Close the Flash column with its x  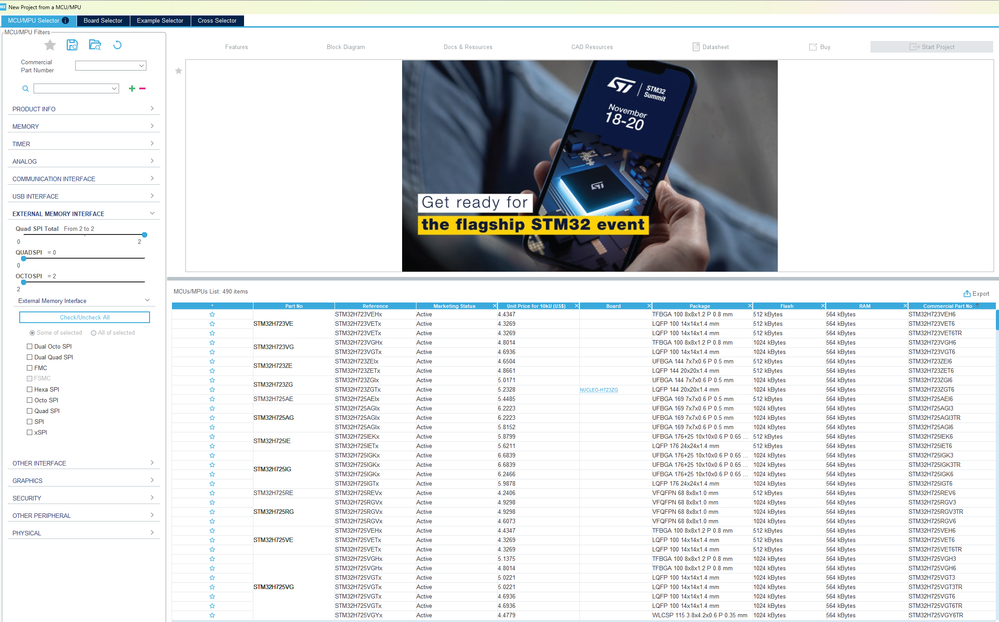pyautogui.click(x=823, y=306)
